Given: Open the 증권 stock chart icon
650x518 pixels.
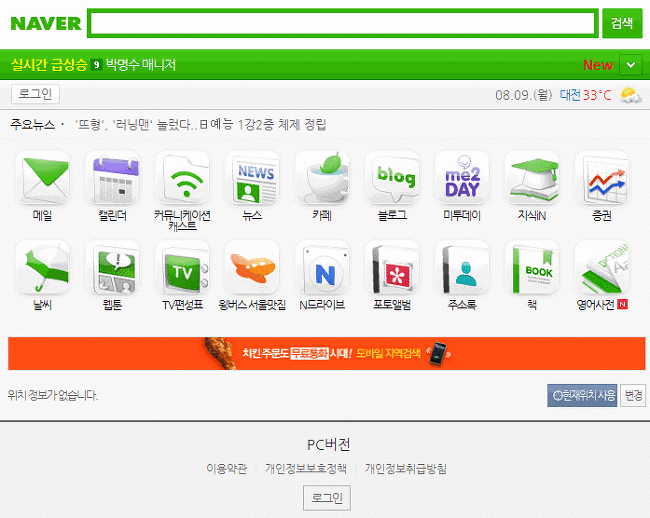Looking at the screenshot, I should coord(602,179).
